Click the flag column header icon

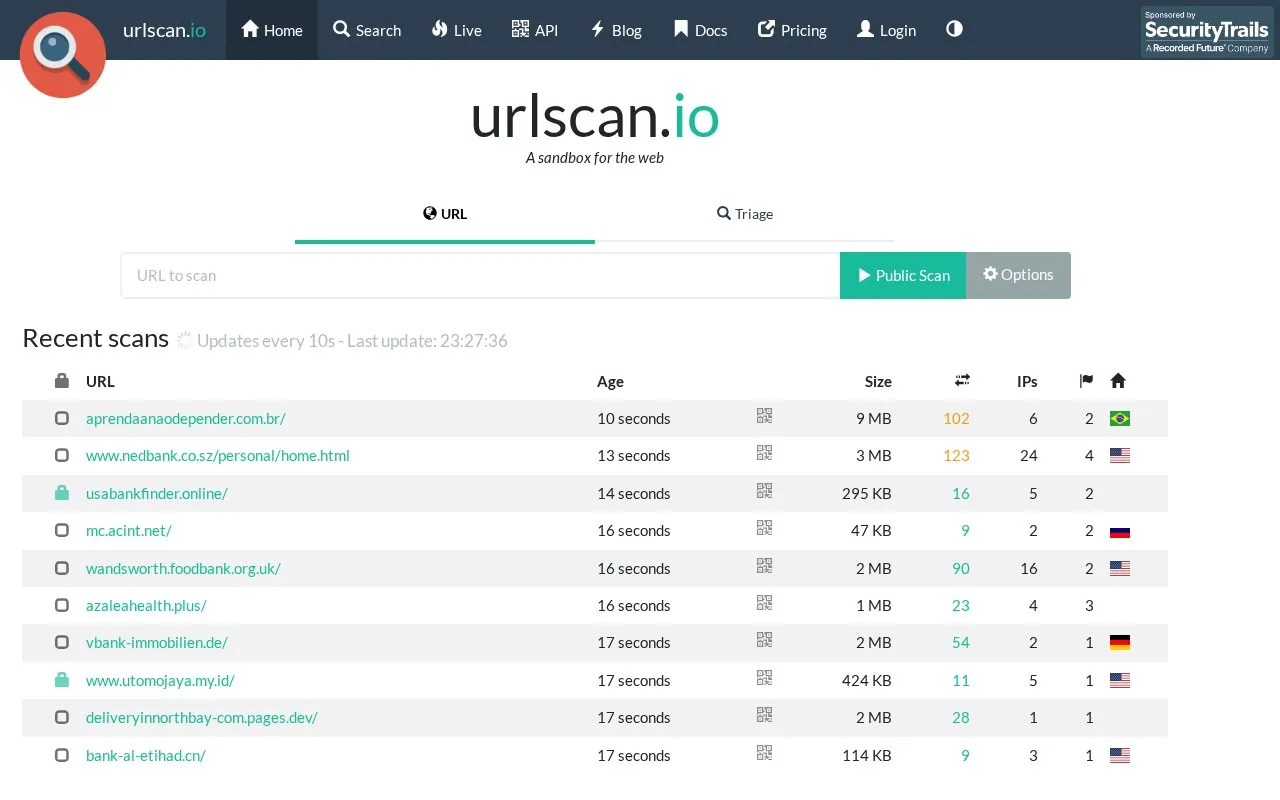point(1086,381)
